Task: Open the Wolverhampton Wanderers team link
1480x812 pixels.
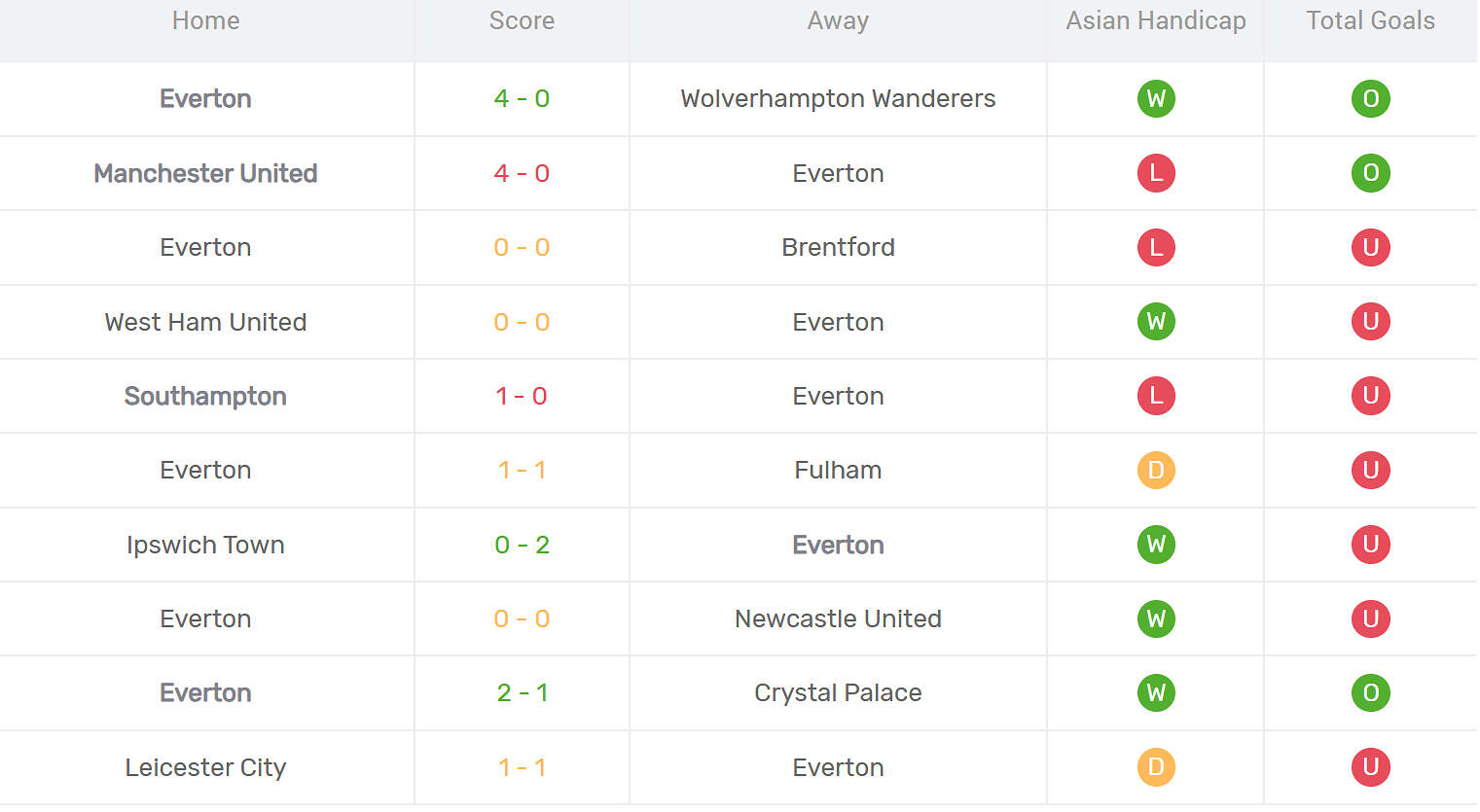Action: [838, 98]
